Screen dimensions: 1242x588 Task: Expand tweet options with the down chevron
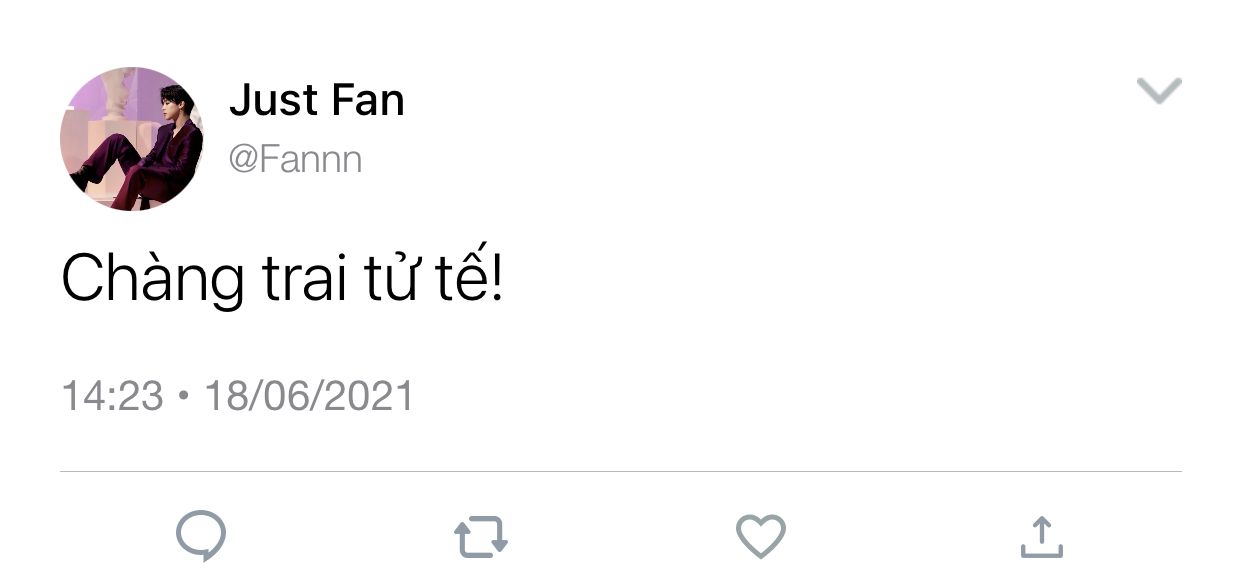pos(1160,91)
